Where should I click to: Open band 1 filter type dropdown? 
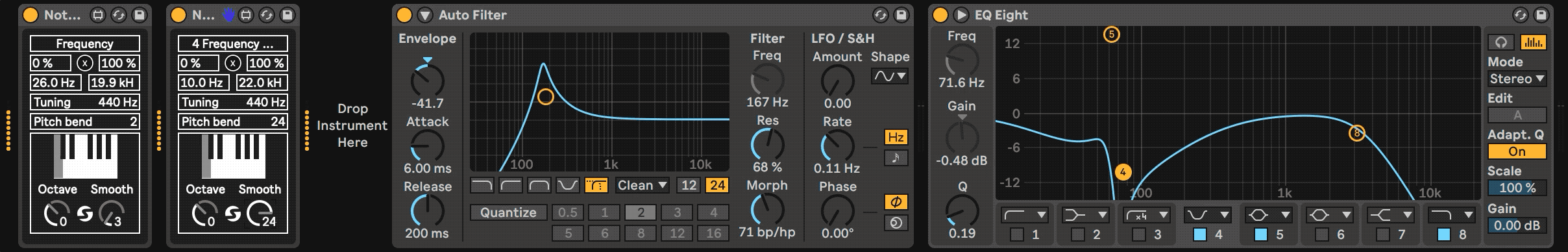coord(1025,214)
